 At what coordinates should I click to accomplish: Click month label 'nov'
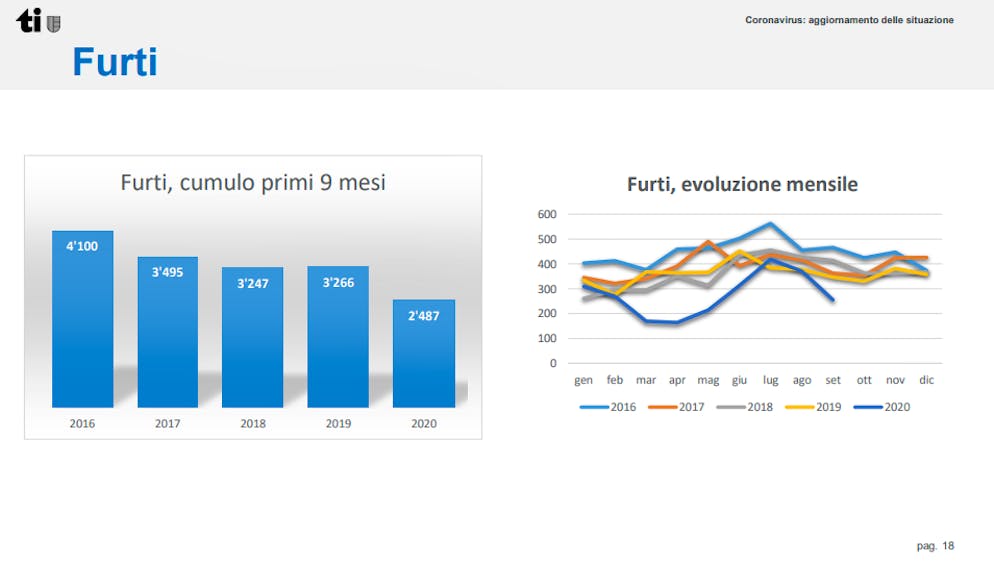point(895,380)
